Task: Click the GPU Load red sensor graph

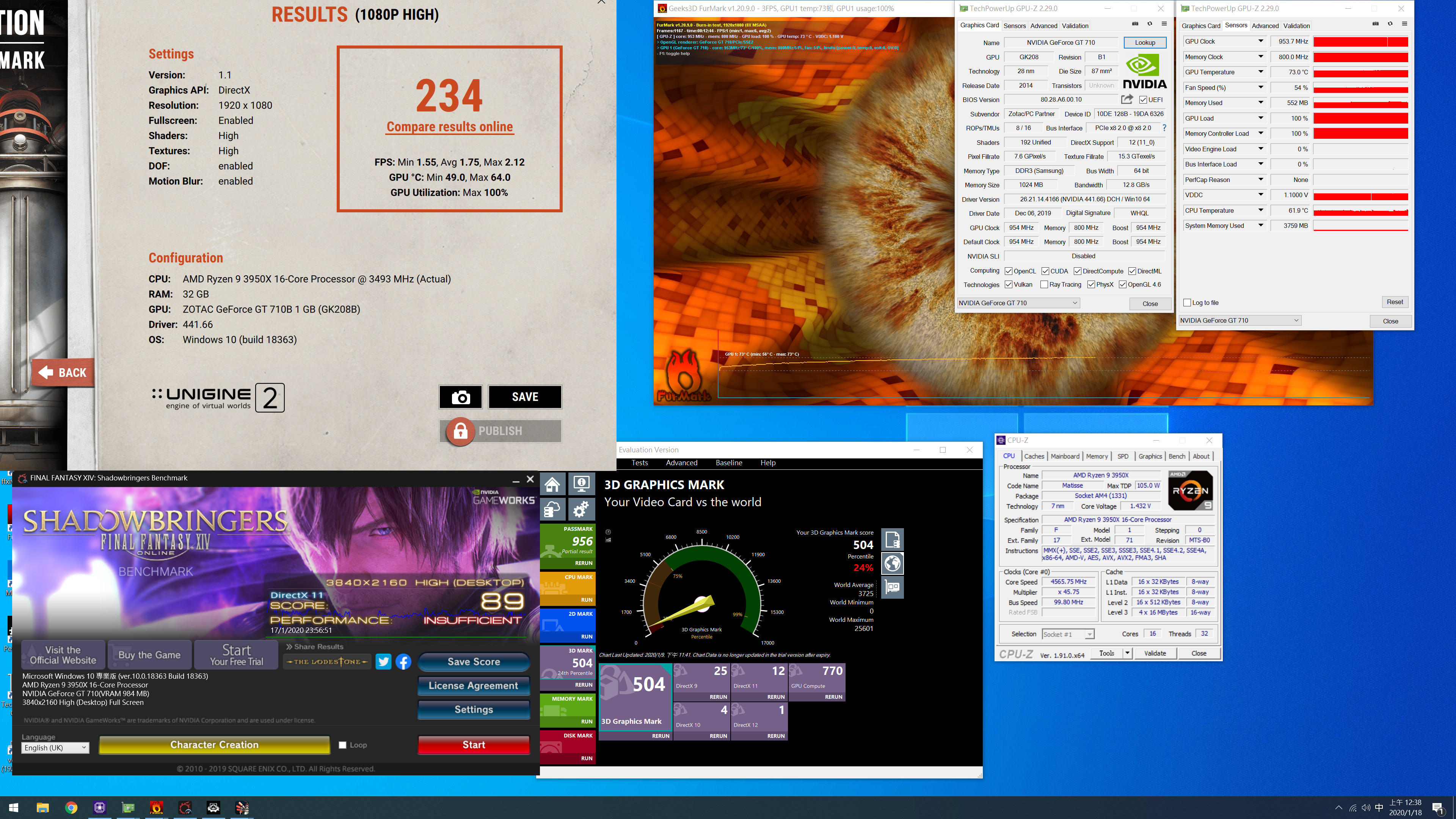Action: [1360, 118]
